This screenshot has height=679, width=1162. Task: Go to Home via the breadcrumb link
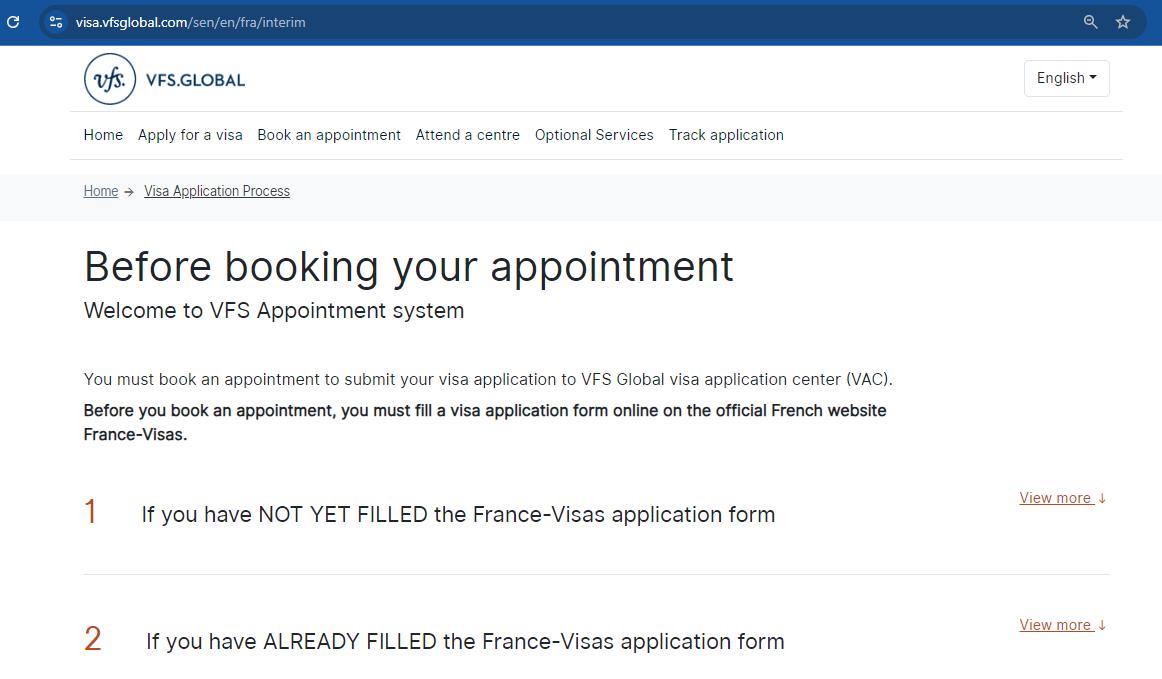point(100,191)
